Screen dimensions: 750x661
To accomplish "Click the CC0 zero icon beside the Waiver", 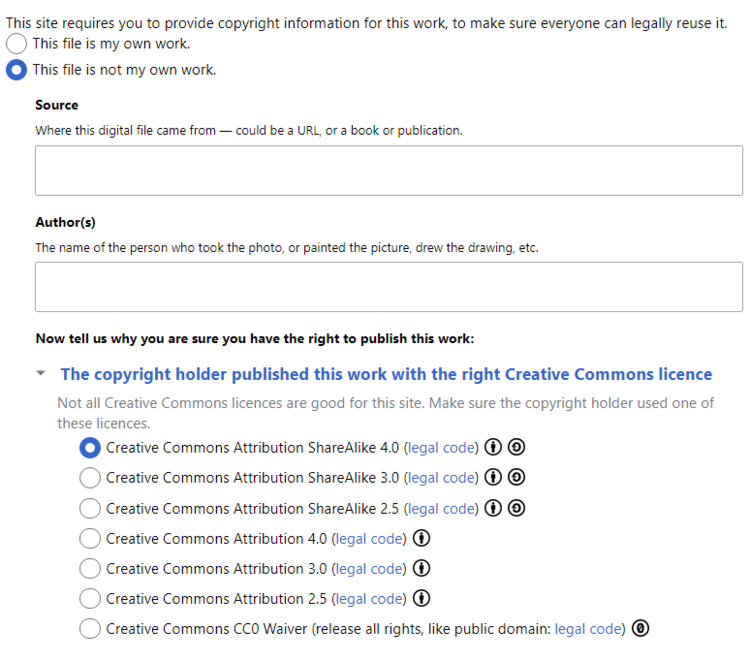I will [640, 628].
